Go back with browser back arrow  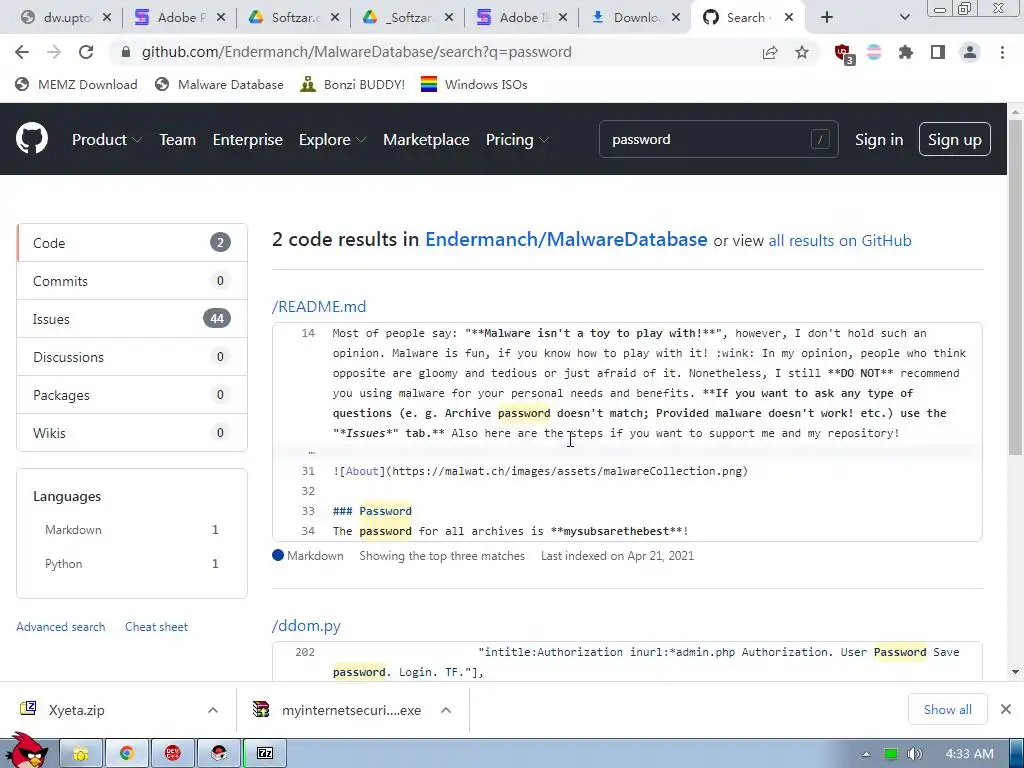[22, 52]
